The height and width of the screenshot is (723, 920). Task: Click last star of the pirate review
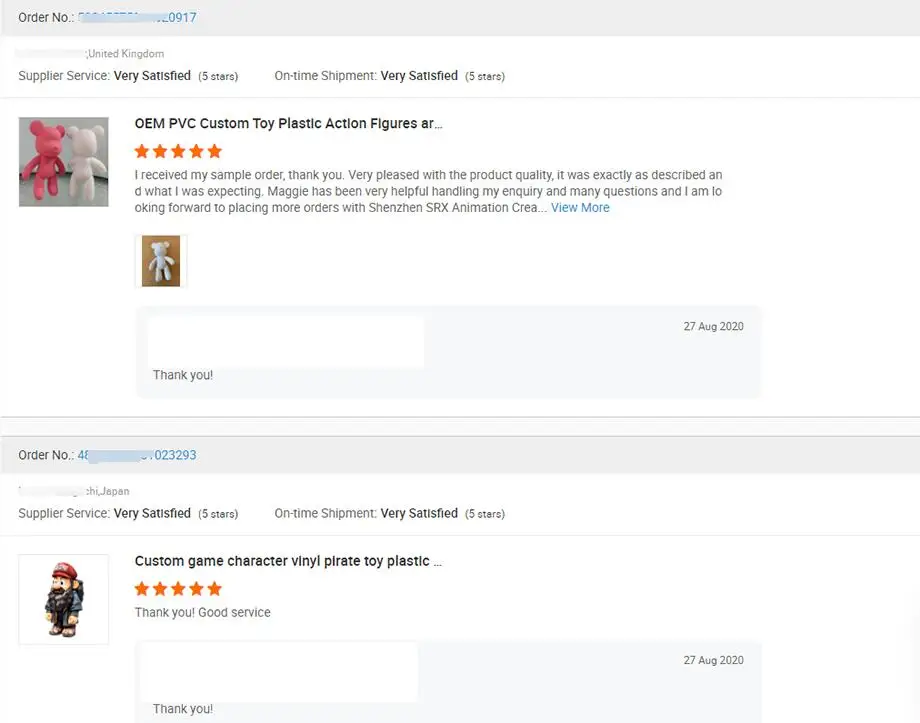coord(214,589)
